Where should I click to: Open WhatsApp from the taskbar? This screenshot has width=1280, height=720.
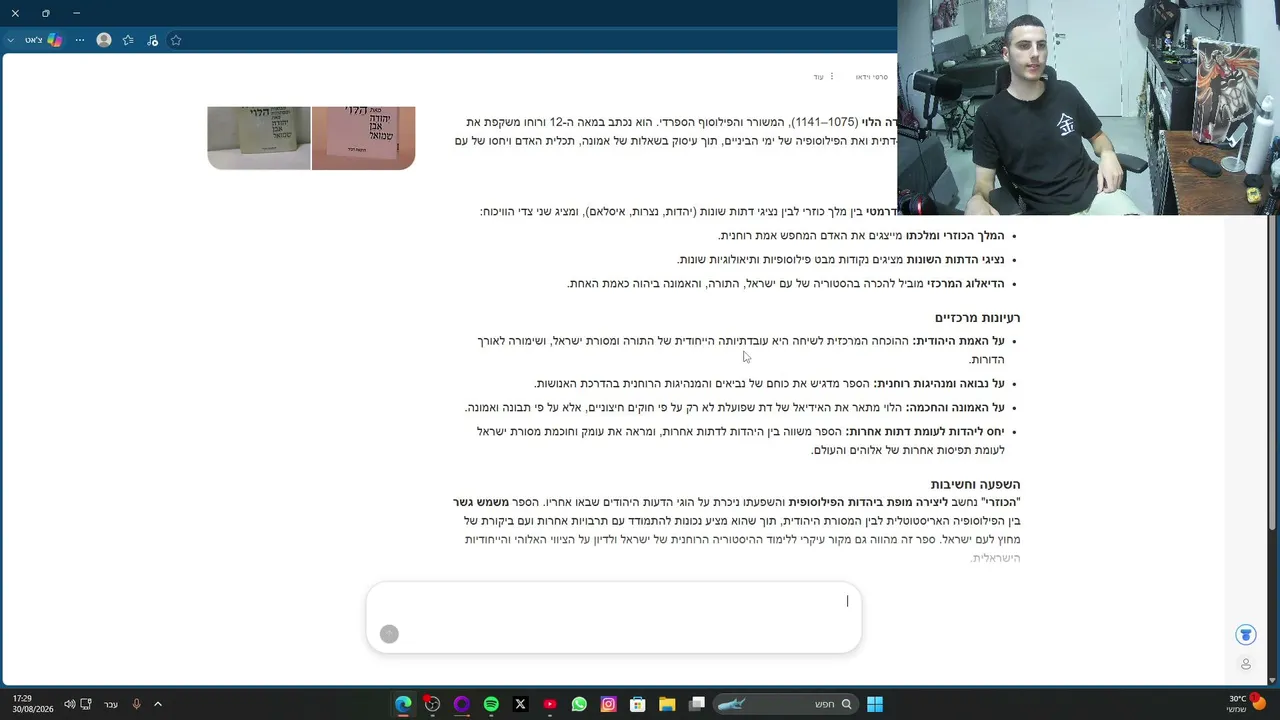(579, 704)
